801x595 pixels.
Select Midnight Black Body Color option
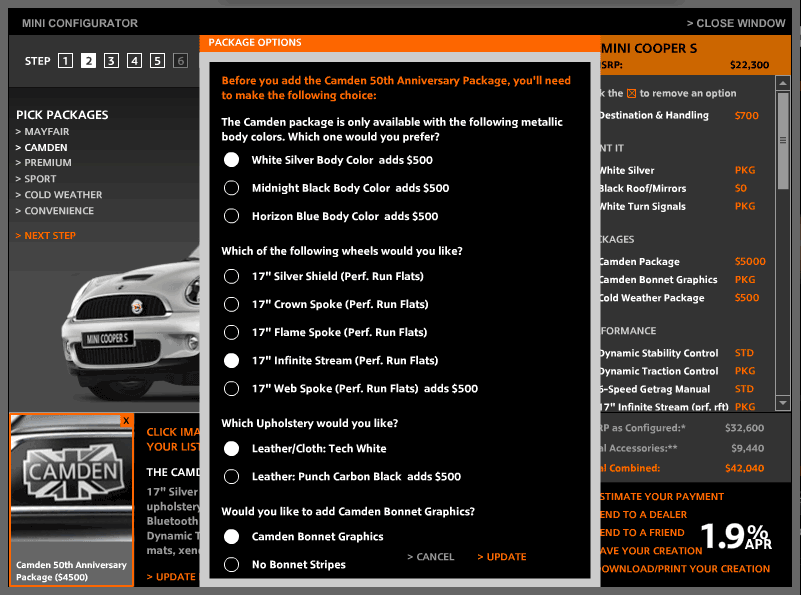[x=231, y=188]
